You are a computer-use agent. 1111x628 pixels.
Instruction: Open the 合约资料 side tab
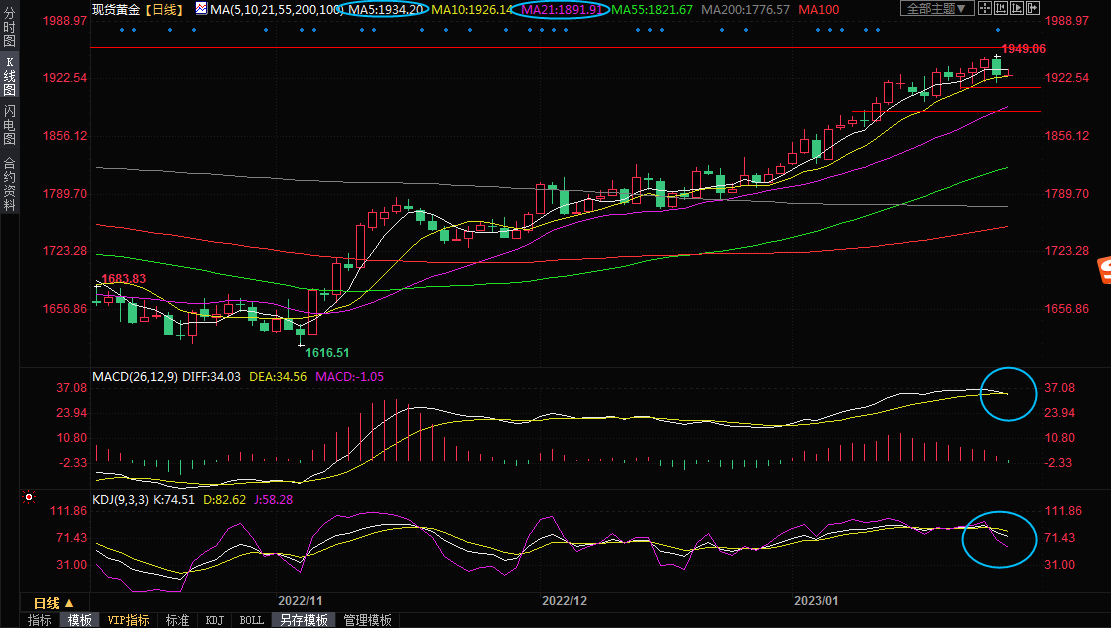[x=9, y=184]
